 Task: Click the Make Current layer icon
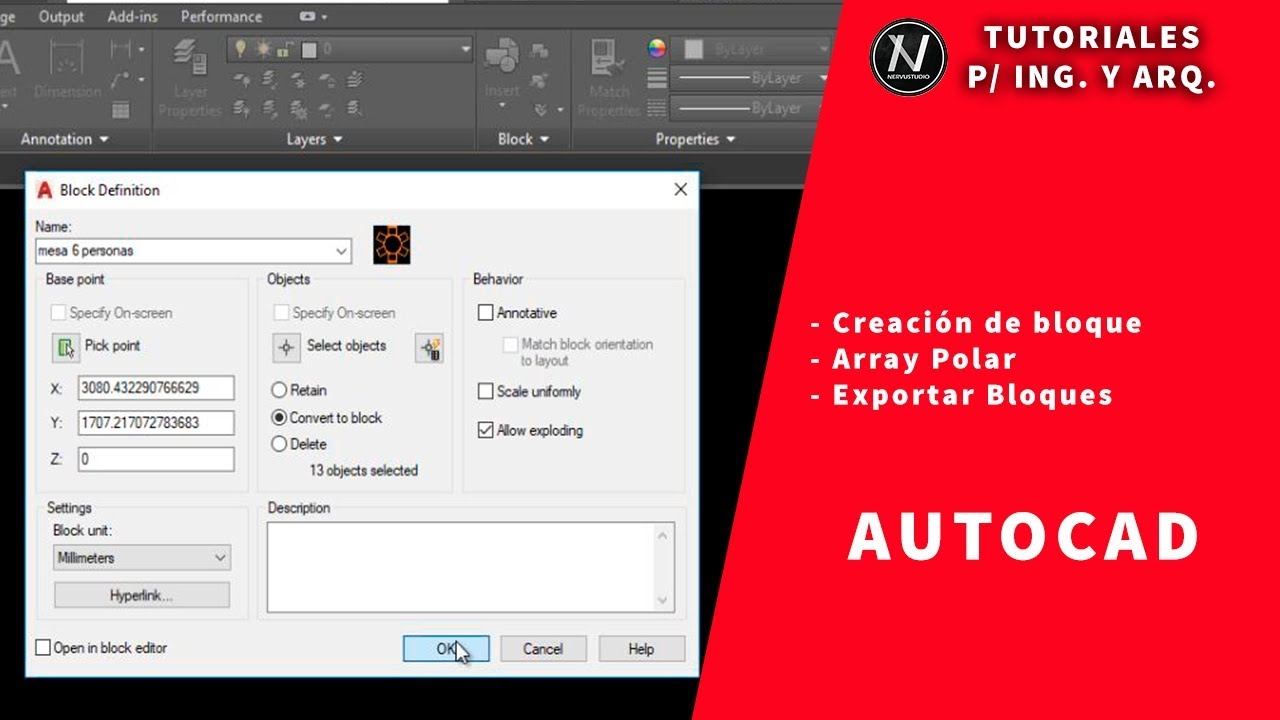click(x=355, y=79)
